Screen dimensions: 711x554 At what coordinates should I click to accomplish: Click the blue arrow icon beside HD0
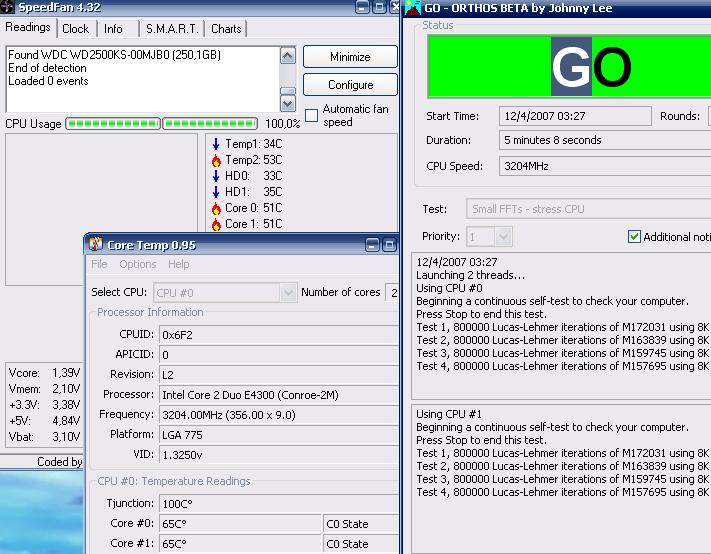(216, 176)
